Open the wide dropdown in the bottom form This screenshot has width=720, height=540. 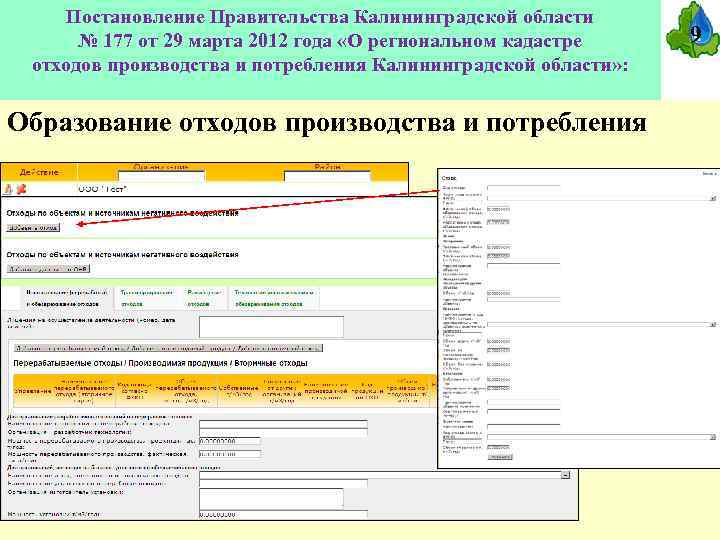point(384,475)
